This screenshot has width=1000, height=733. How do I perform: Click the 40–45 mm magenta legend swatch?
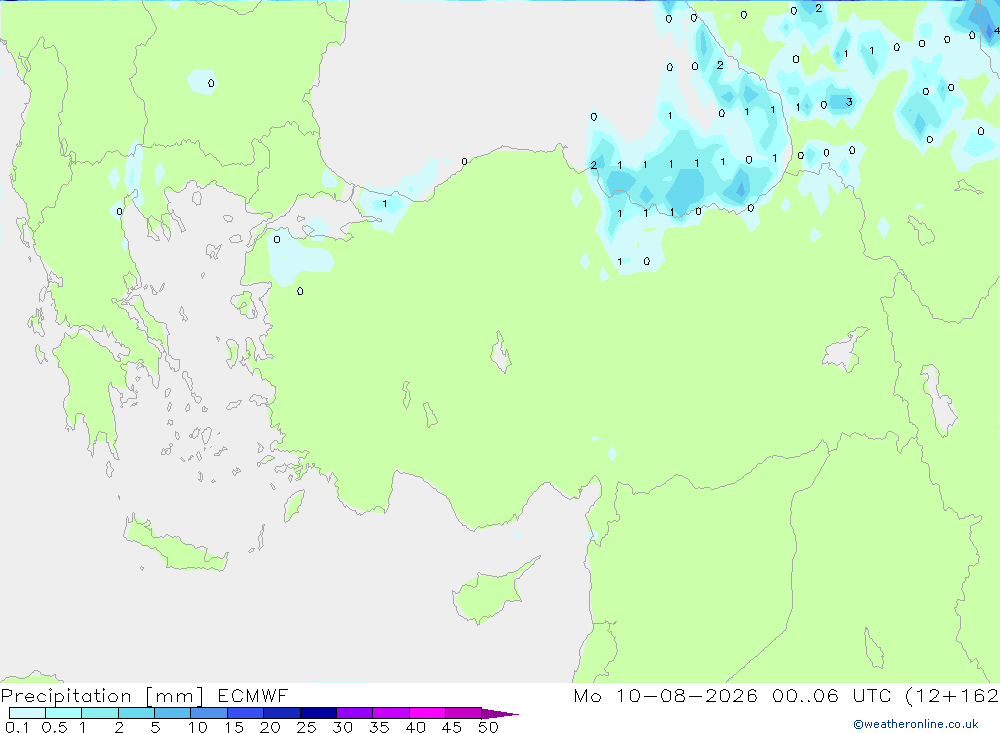427,713
